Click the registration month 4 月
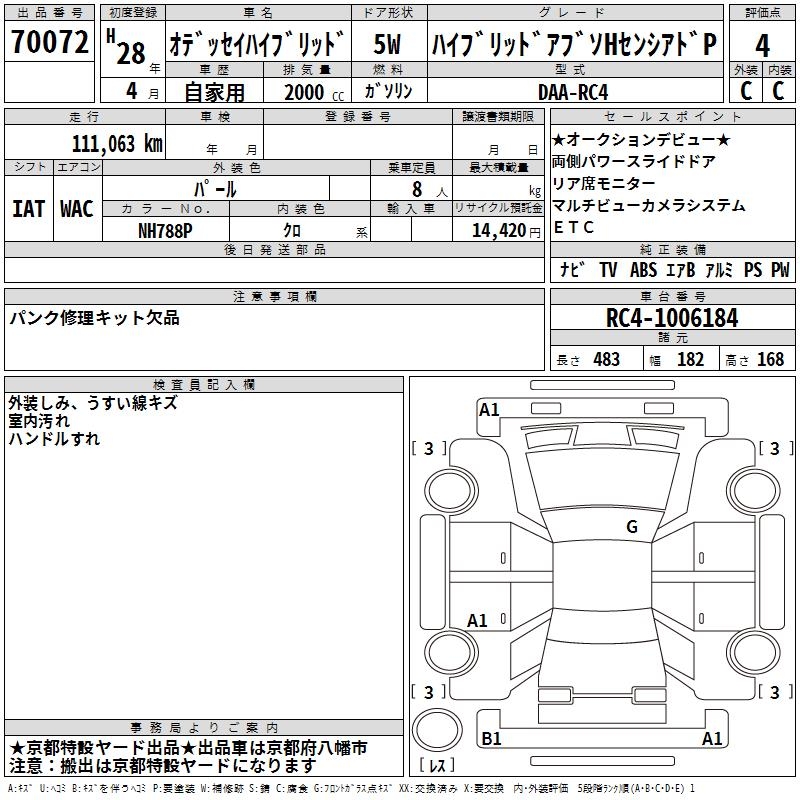 (142, 91)
